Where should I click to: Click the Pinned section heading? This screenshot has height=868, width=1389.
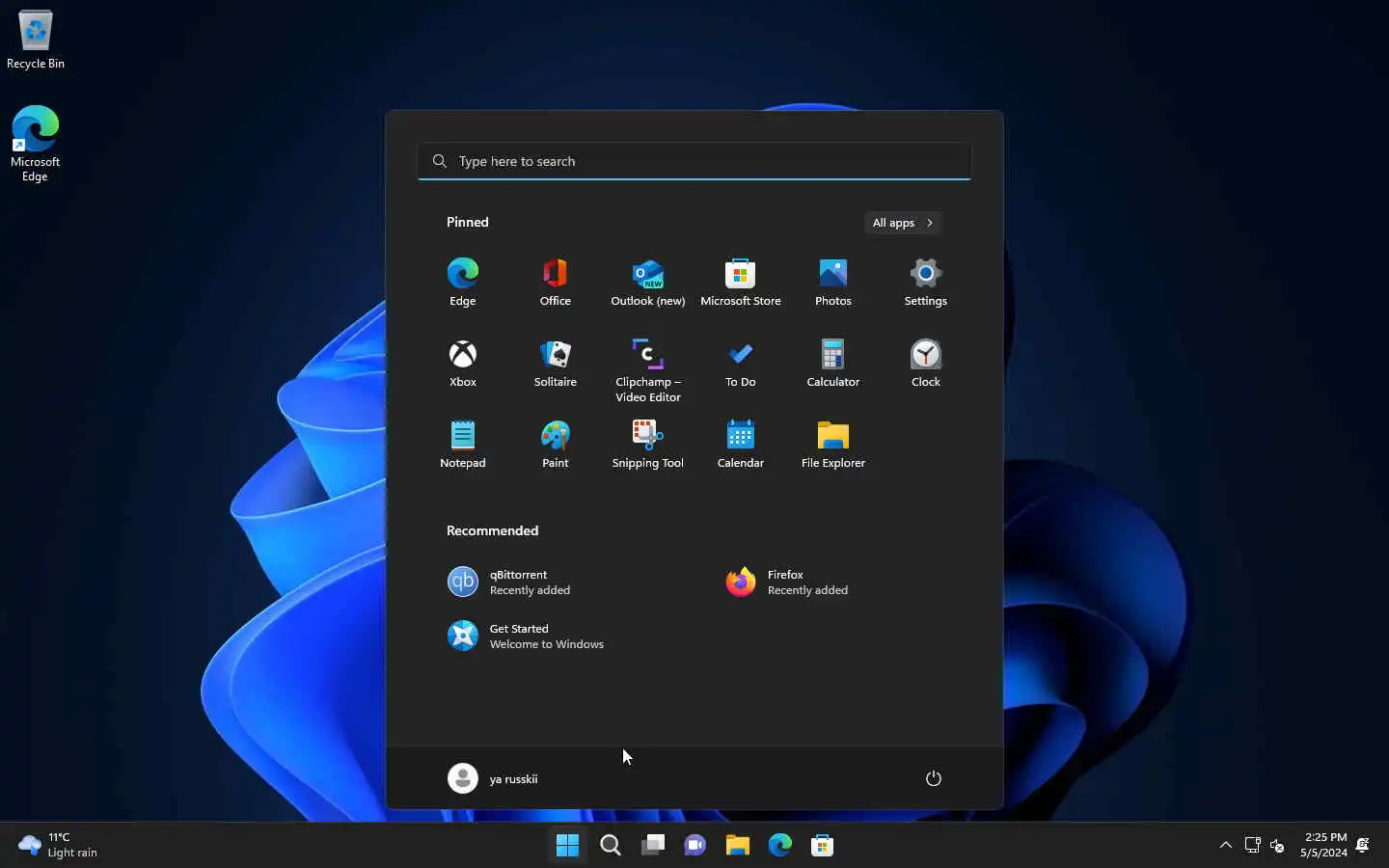click(x=468, y=222)
